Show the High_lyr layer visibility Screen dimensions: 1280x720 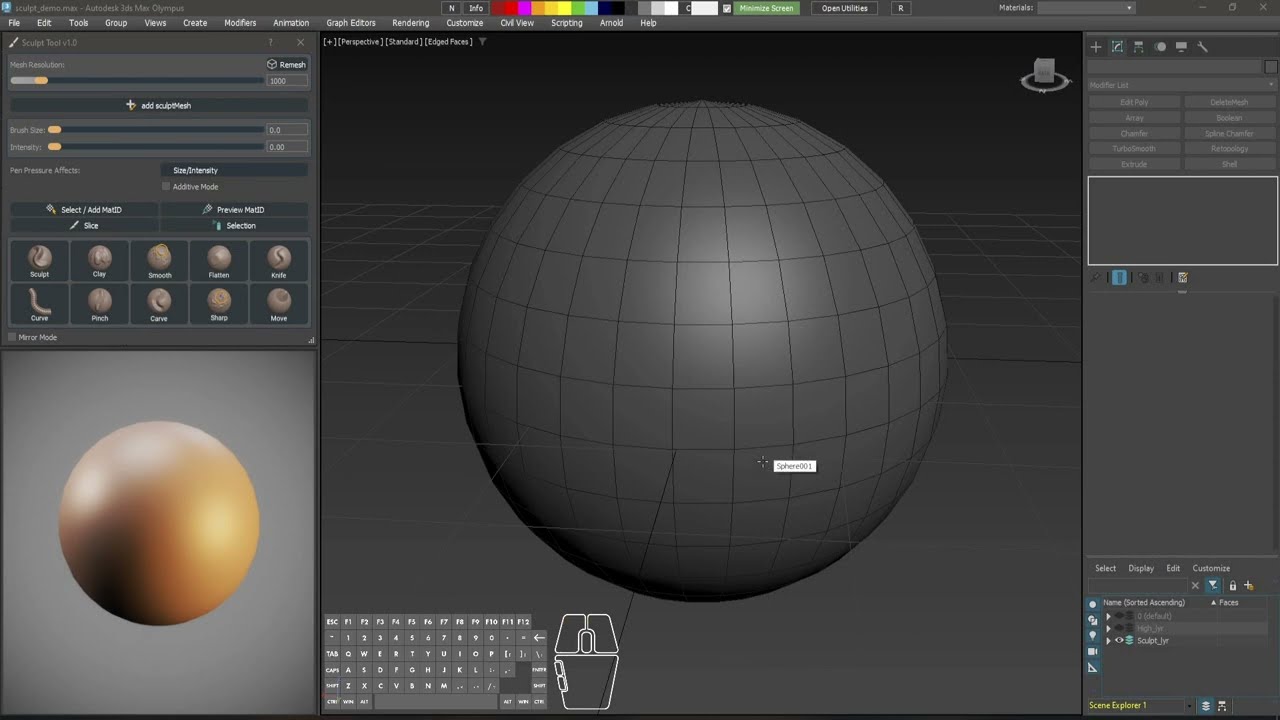pos(1119,628)
